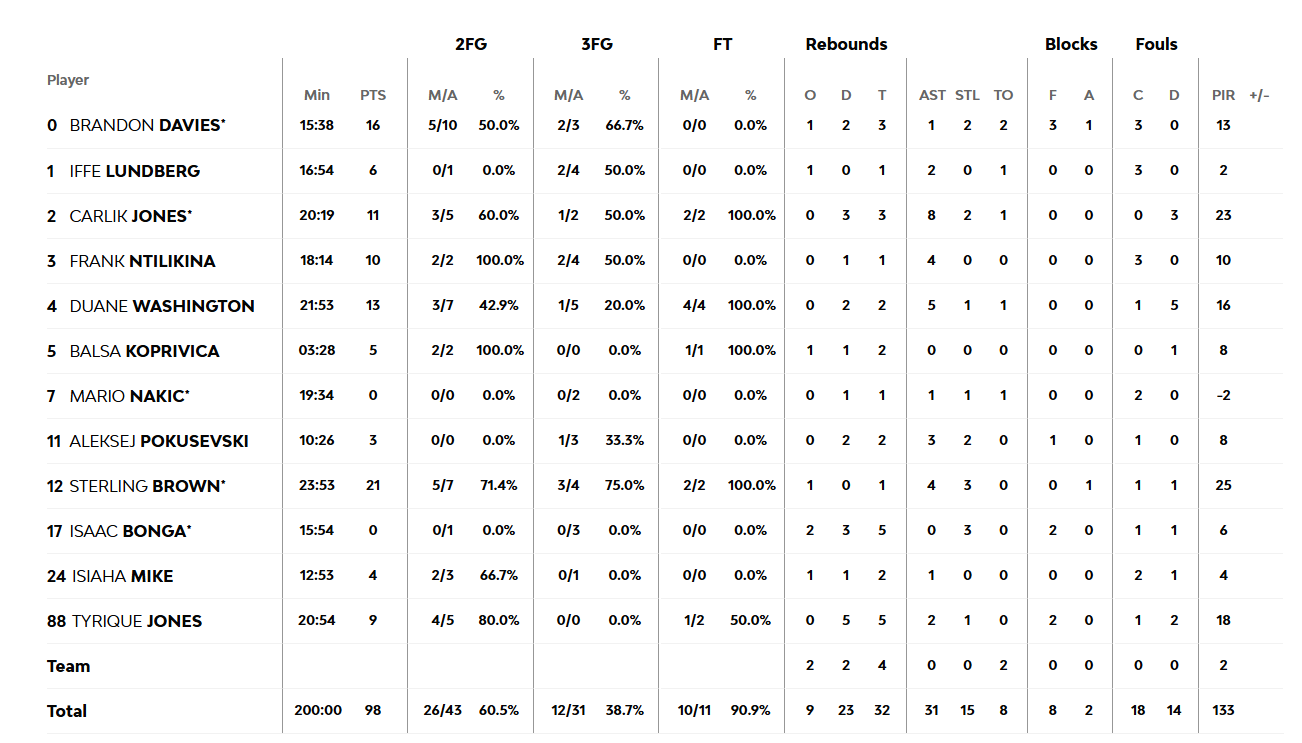Click the +/- column header
Viewport: 1302px width, 743px height.
[x=1259, y=95]
